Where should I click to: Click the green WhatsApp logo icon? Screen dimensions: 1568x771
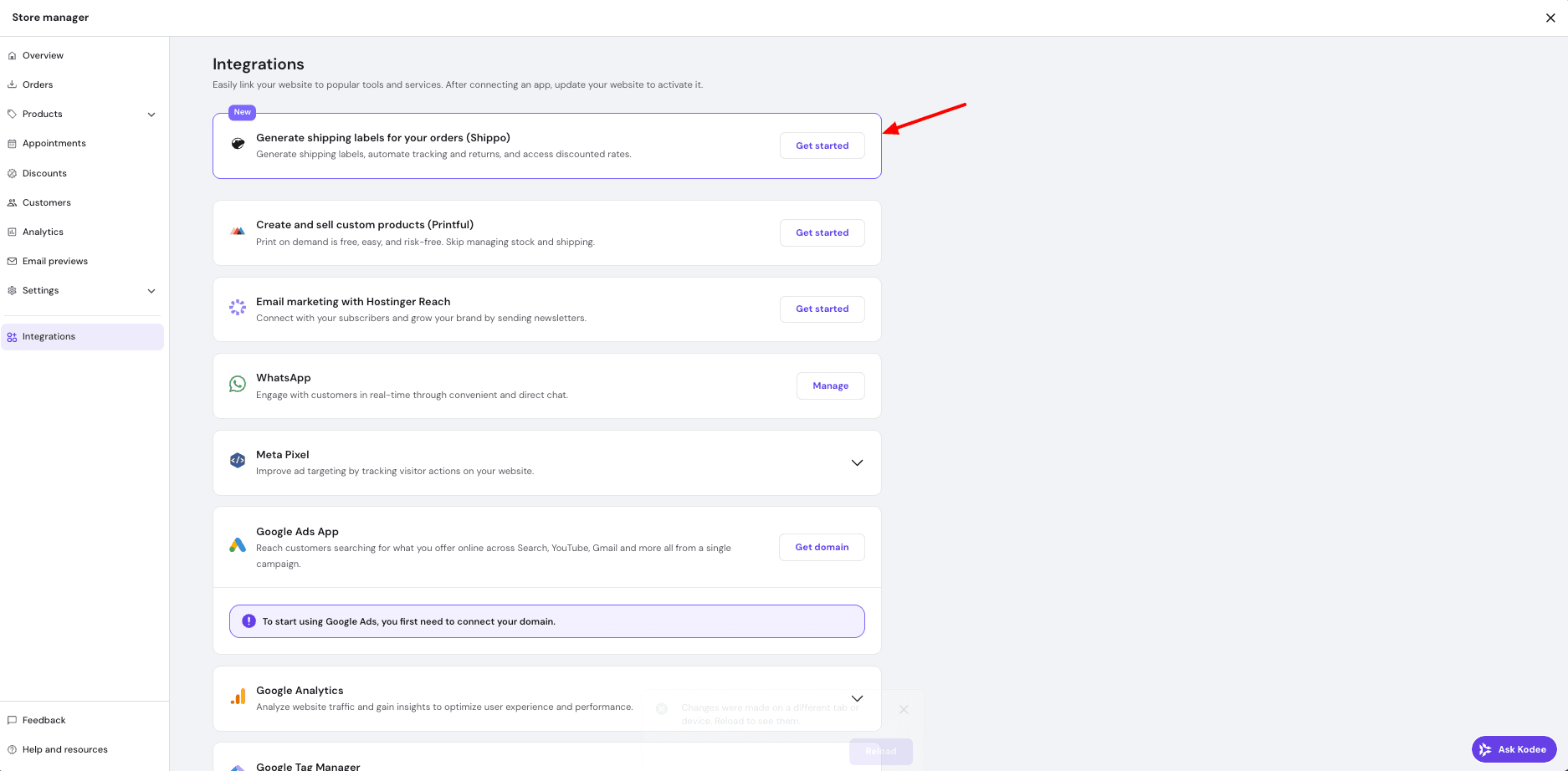(x=238, y=384)
